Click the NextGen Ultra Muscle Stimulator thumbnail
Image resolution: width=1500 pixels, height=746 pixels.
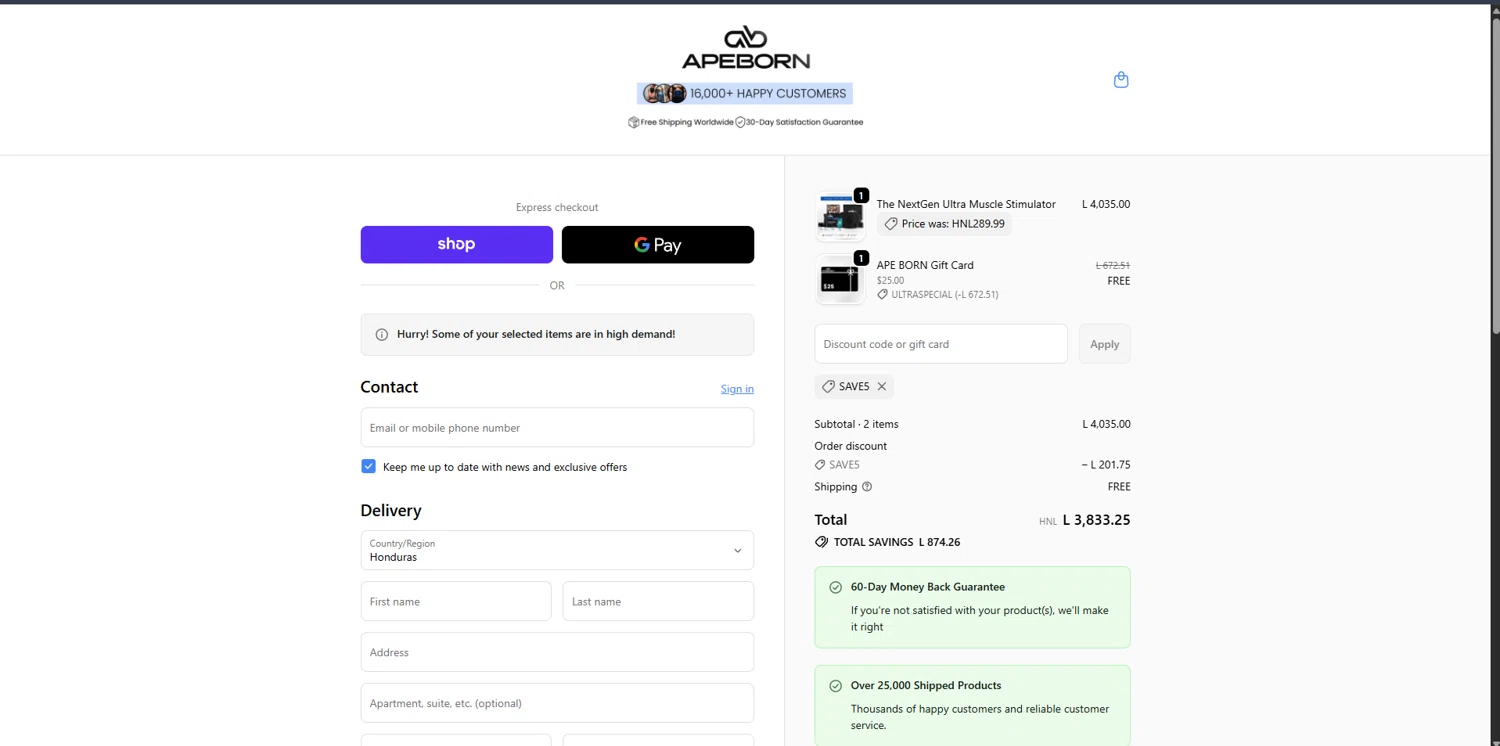tap(840, 216)
